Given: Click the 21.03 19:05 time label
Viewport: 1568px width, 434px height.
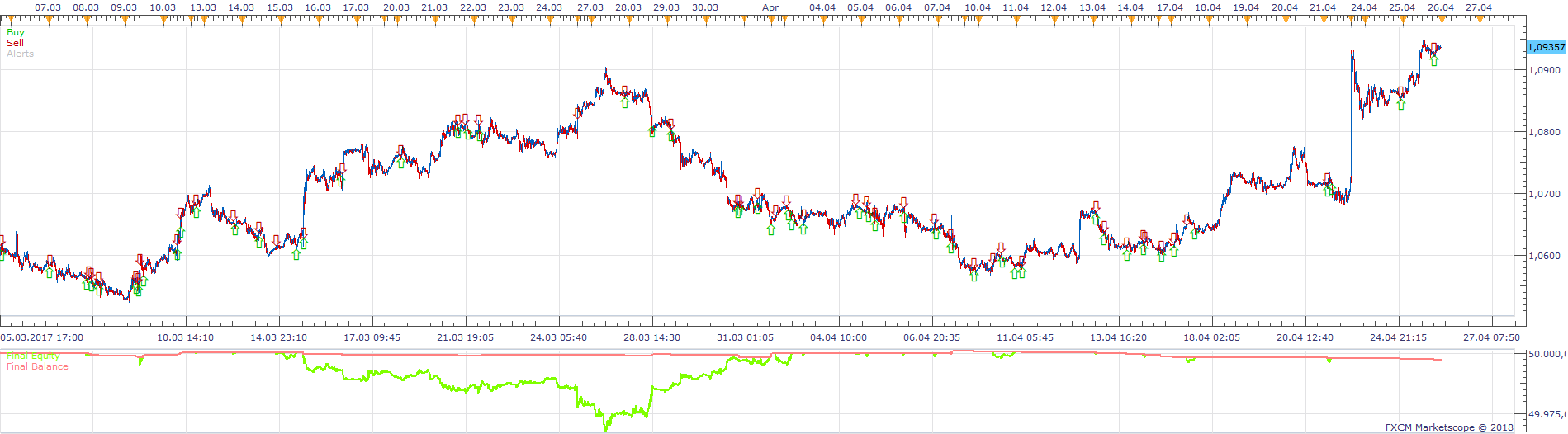Looking at the screenshot, I should [466, 337].
